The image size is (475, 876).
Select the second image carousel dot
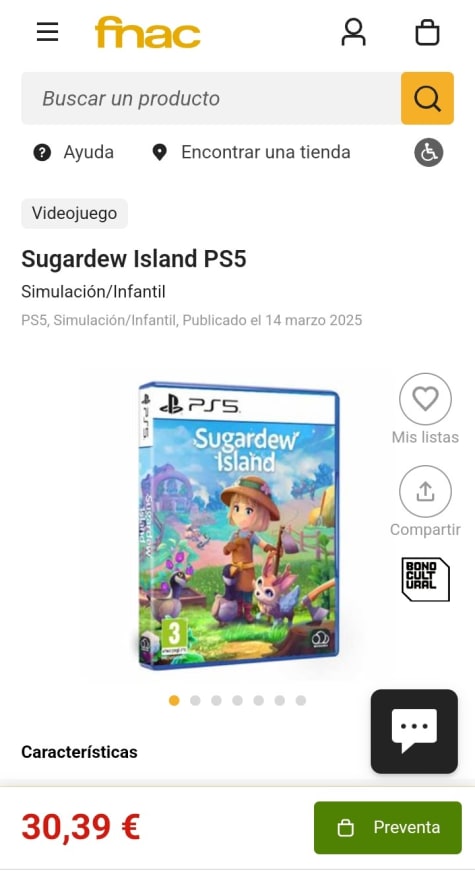195,701
